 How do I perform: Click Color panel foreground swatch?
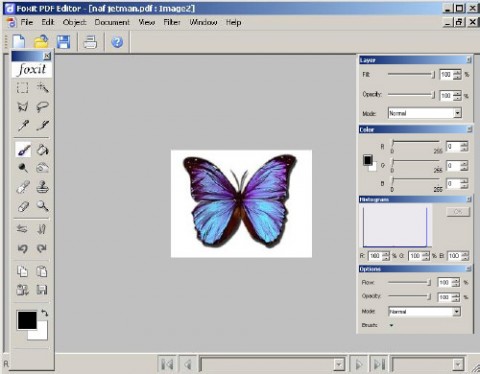click(367, 160)
